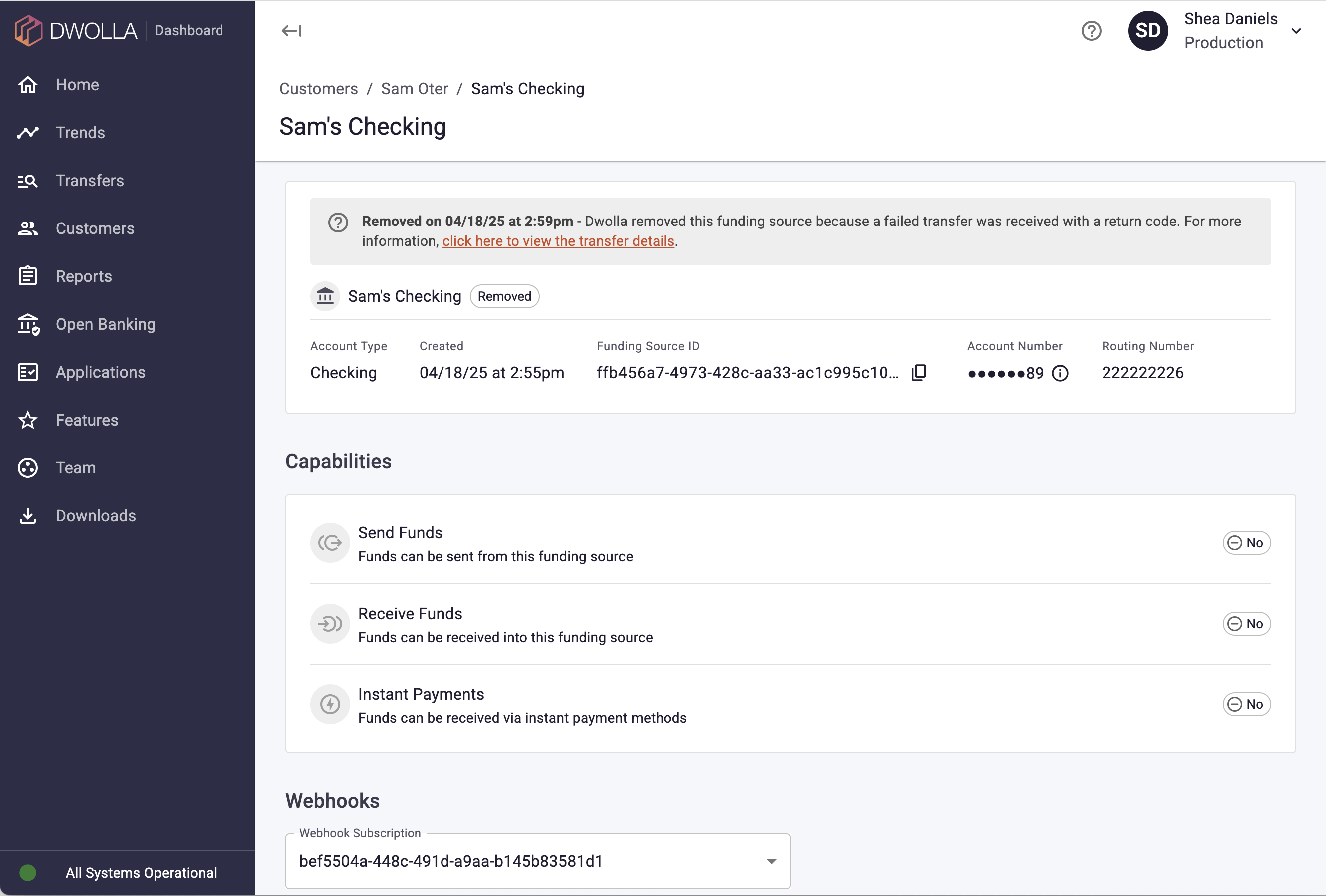Click the Send Funds No badge
The image size is (1326, 896).
coord(1246,543)
